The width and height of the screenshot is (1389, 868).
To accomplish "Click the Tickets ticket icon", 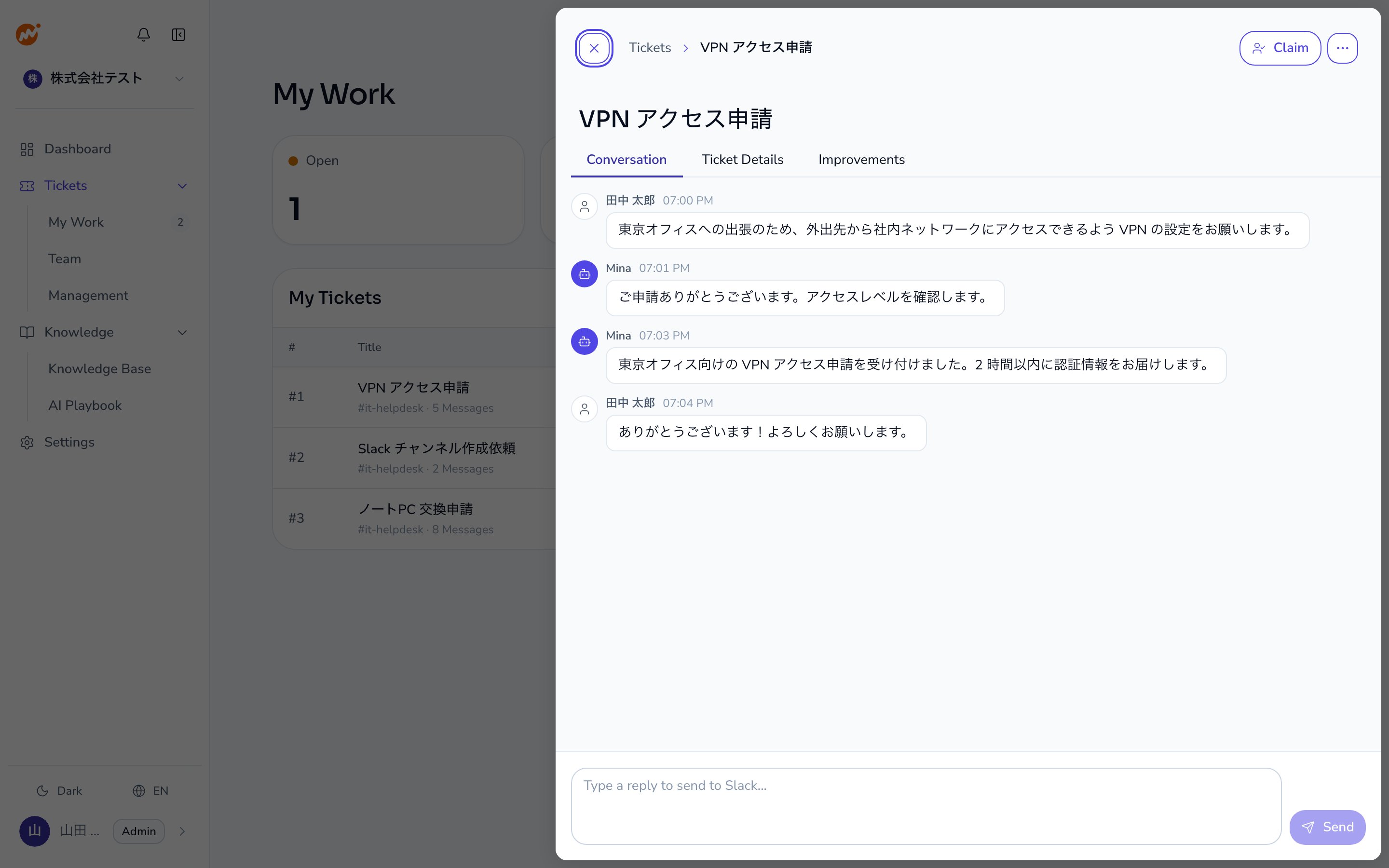I will click(x=27, y=186).
